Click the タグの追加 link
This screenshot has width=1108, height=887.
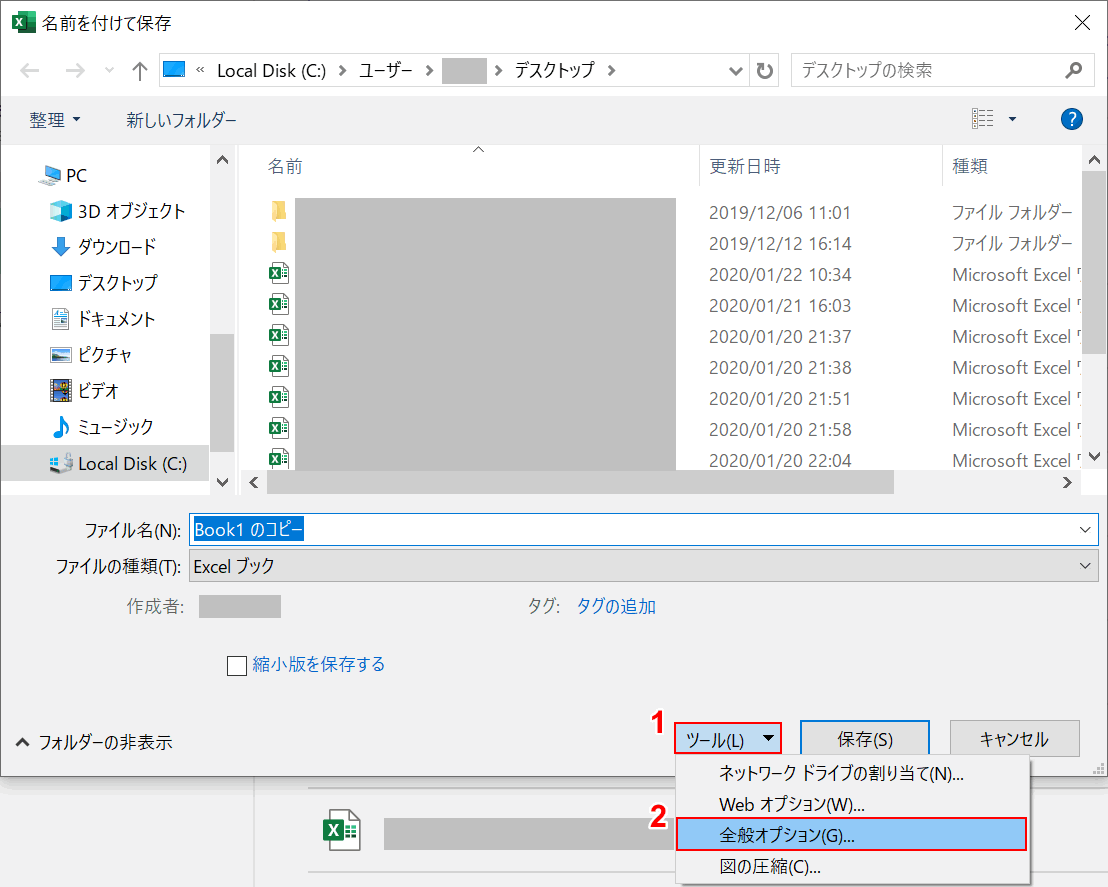point(615,606)
